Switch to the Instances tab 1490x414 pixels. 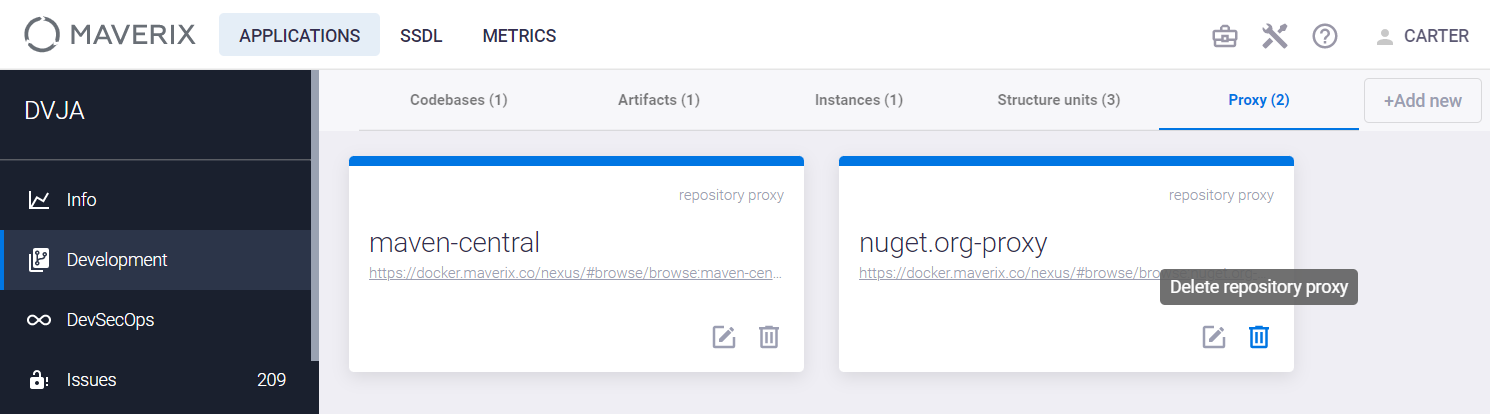(859, 100)
